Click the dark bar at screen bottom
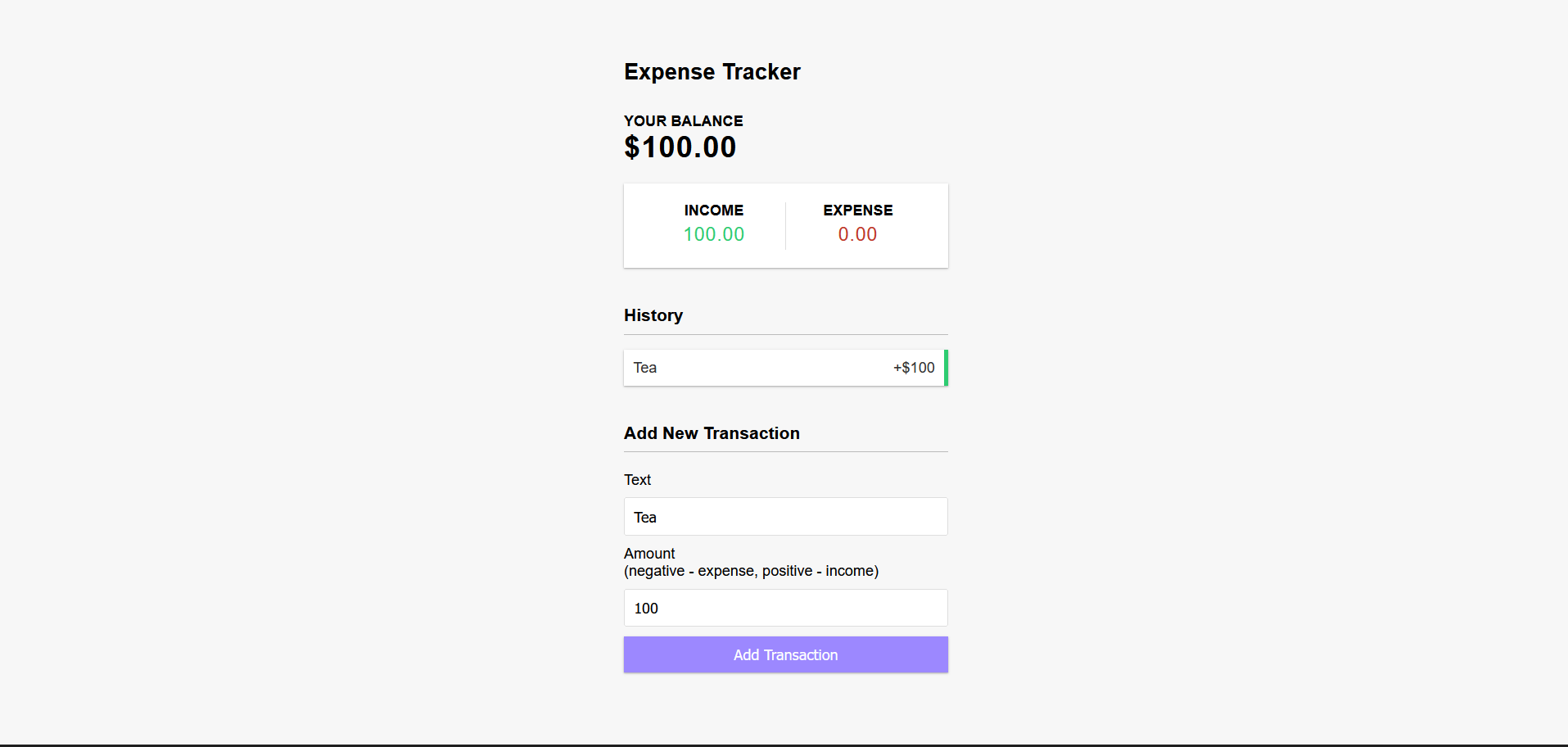This screenshot has height=747, width=1568. pos(784,745)
